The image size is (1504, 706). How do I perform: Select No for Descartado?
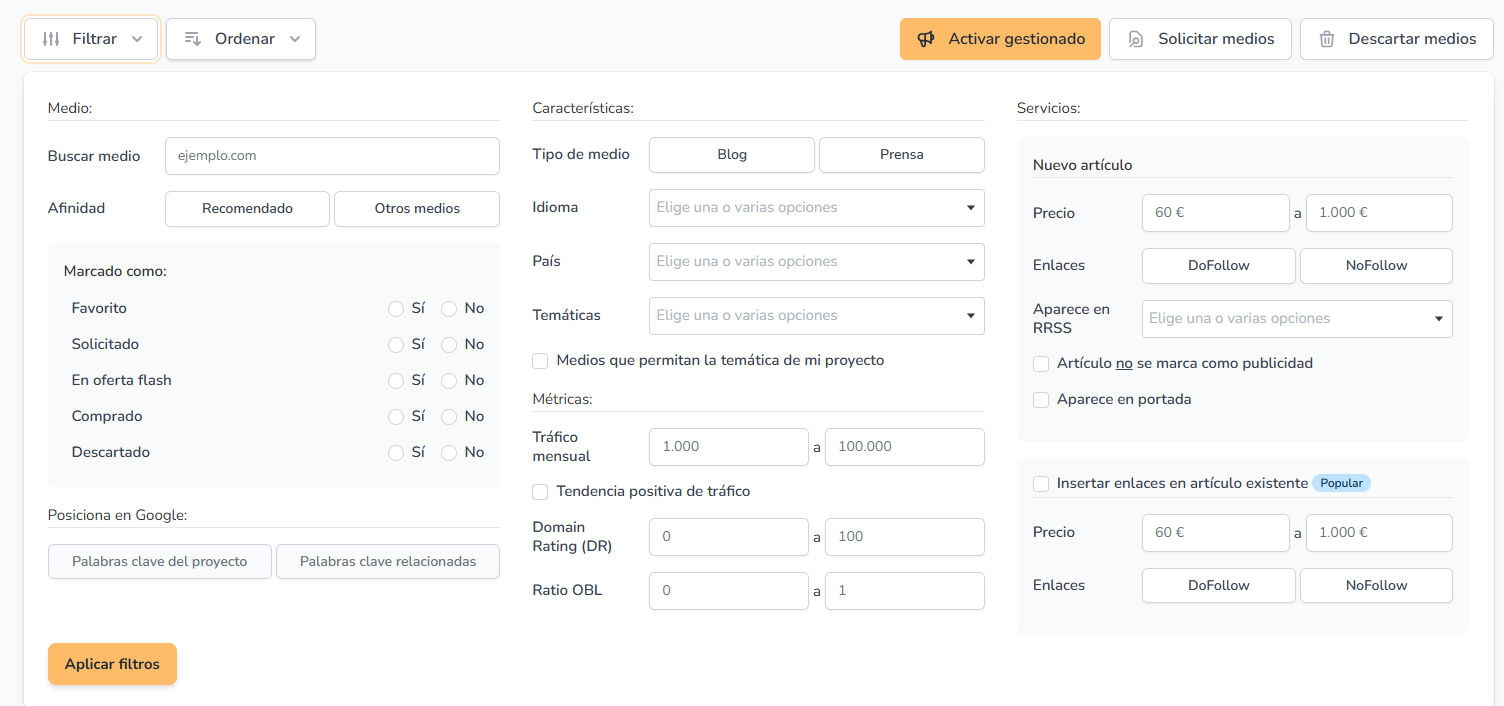click(x=449, y=453)
